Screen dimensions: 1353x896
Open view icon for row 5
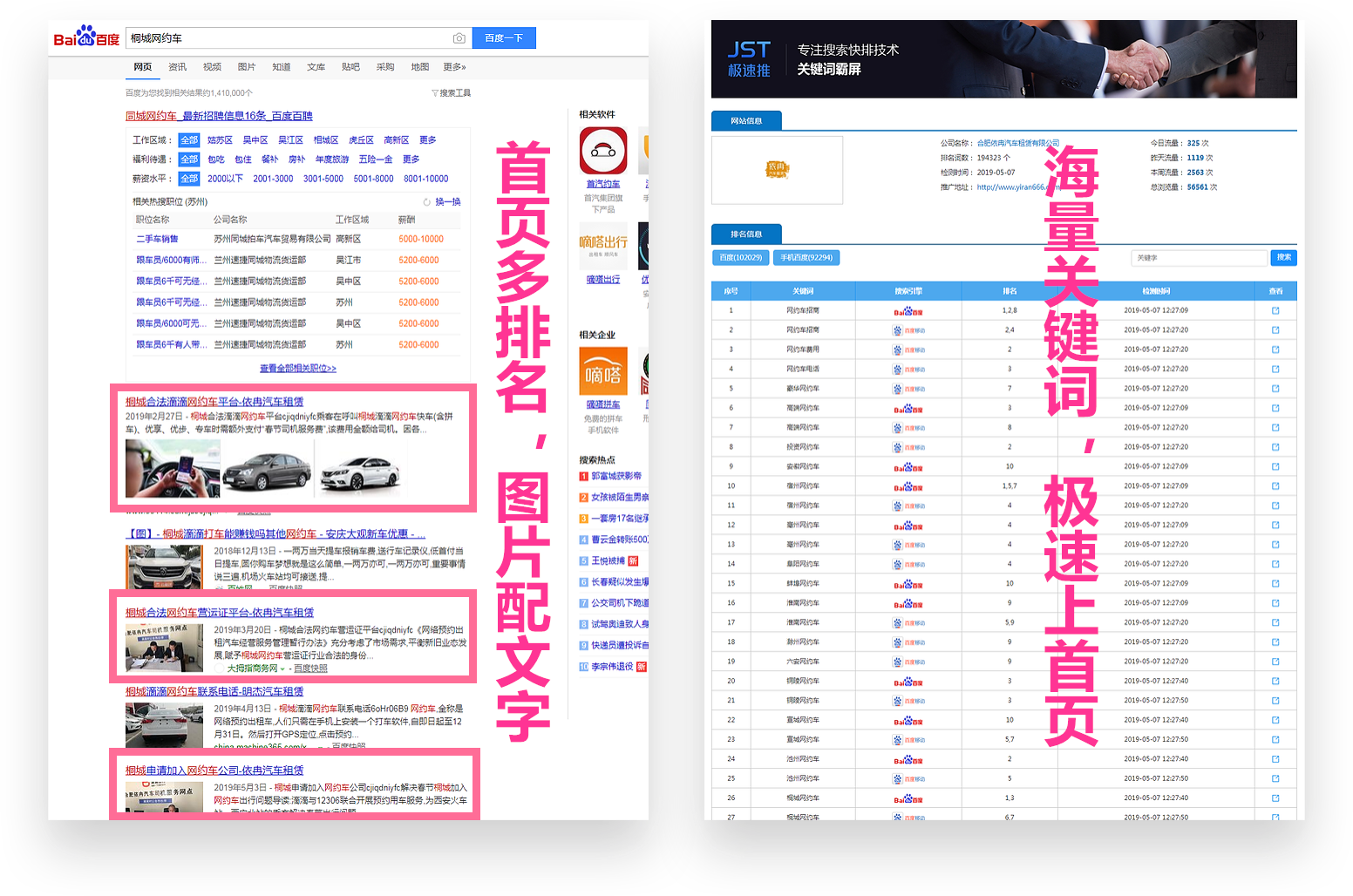pos(1275,389)
